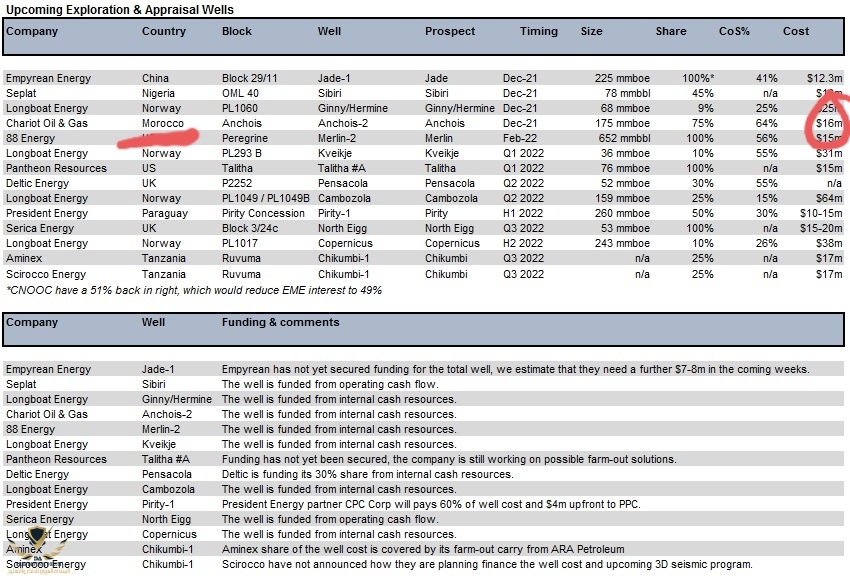Select the 'OML 40' block cell
This screenshot has height=576, width=850.
240,93
